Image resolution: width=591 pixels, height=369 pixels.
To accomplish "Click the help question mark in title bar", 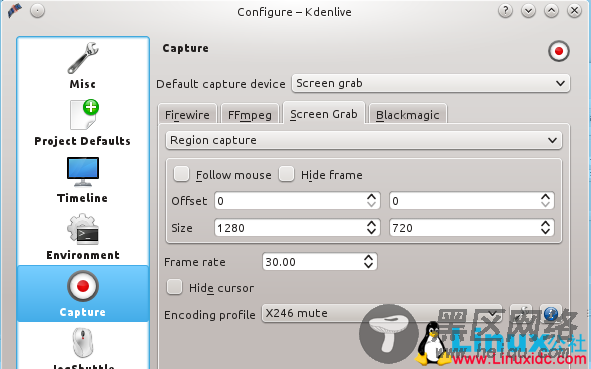I will pos(505,11).
